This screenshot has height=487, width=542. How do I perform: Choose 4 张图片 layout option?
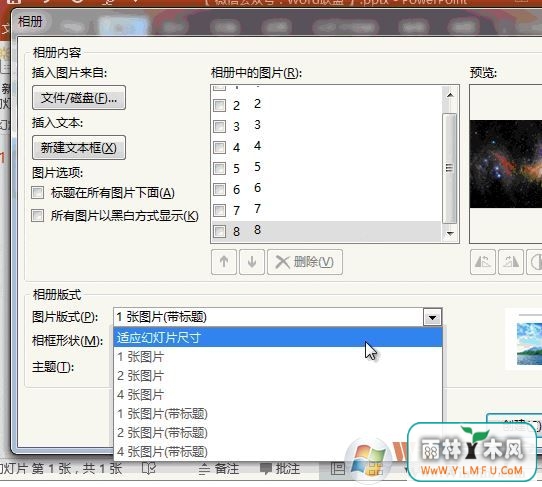click(x=278, y=395)
